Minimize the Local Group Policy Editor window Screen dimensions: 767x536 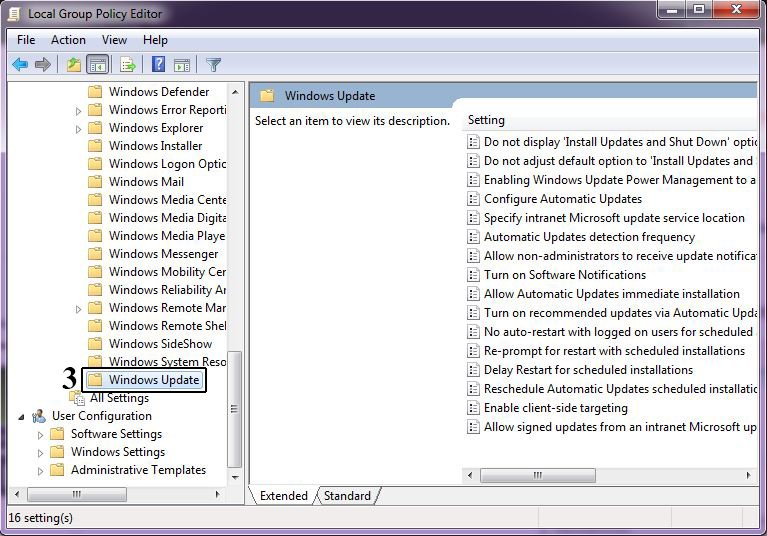[x=673, y=9]
